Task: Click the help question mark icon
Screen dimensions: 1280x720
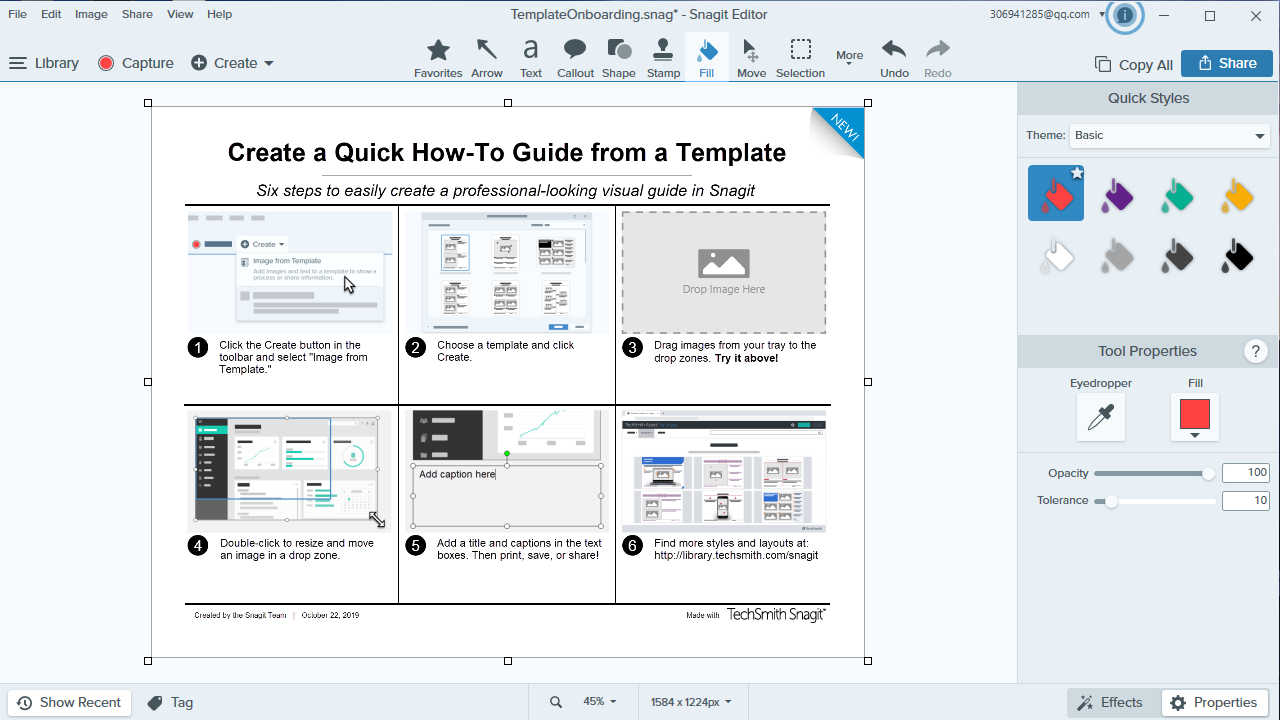Action: [x=1256, y=351]
